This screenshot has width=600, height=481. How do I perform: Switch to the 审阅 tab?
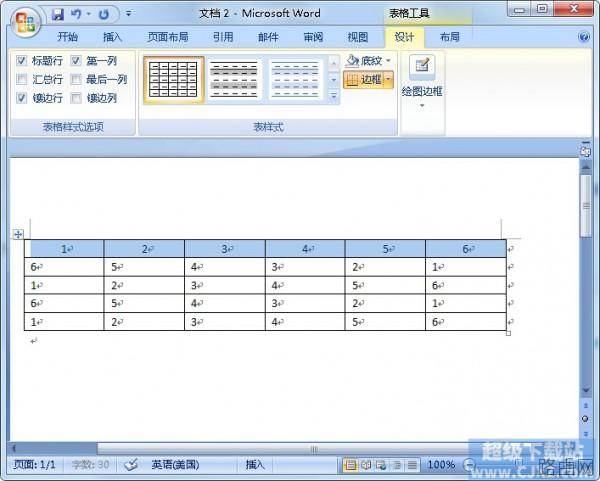[x=313, y=37]
